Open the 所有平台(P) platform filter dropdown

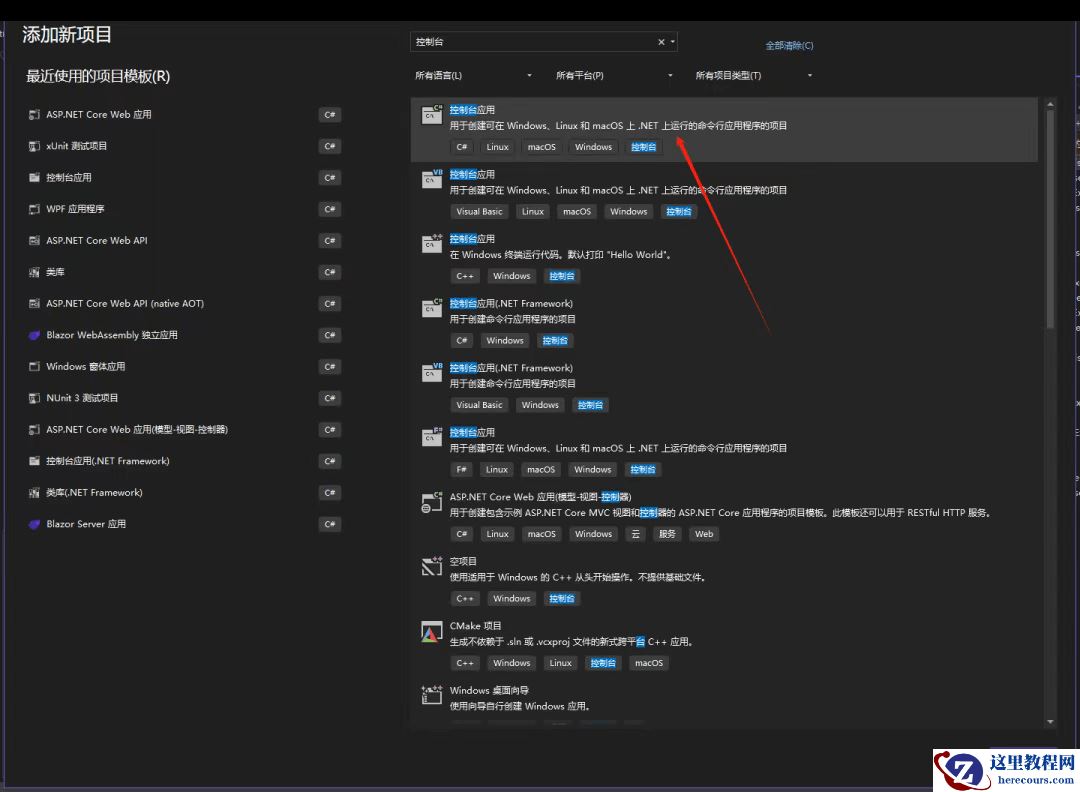coord(614,76)
